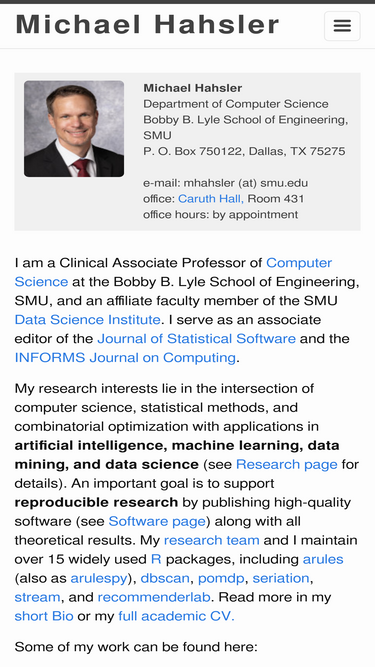Visit the Data Science Institute link
375x667 pixels.
pos(88,319)
